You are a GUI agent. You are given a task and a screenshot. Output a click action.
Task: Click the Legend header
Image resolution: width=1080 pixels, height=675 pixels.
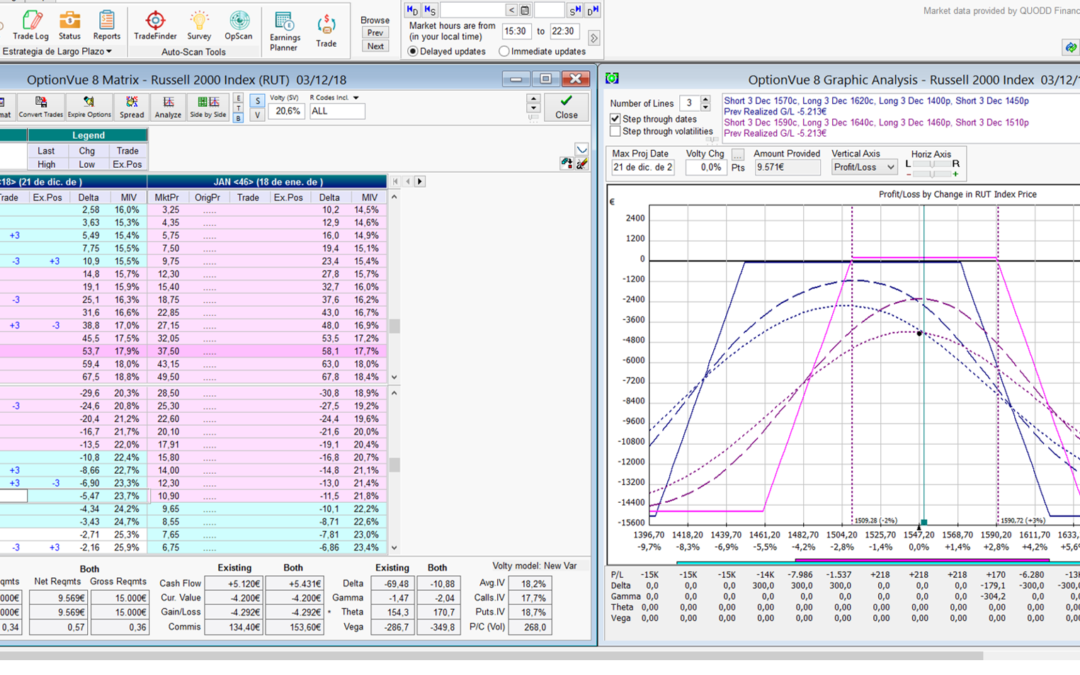pos(88,135)
